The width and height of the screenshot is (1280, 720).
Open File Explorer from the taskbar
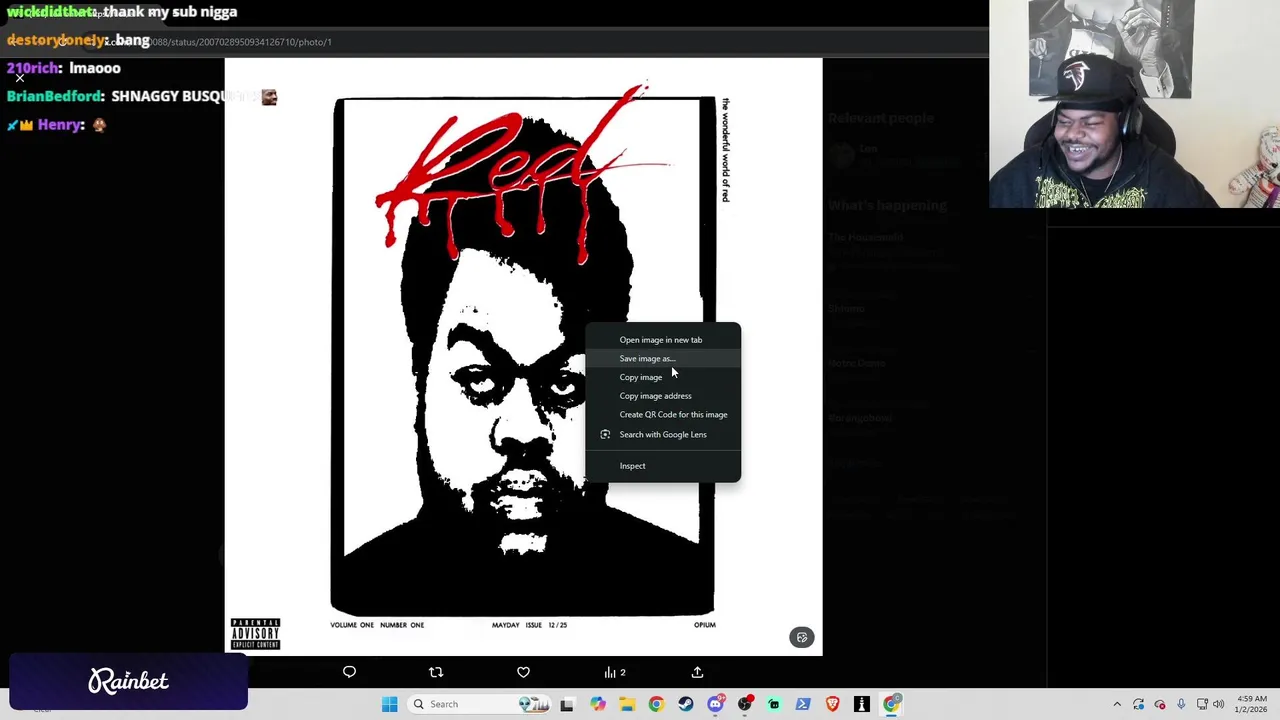pyautogui.click(x=627, y=704)
